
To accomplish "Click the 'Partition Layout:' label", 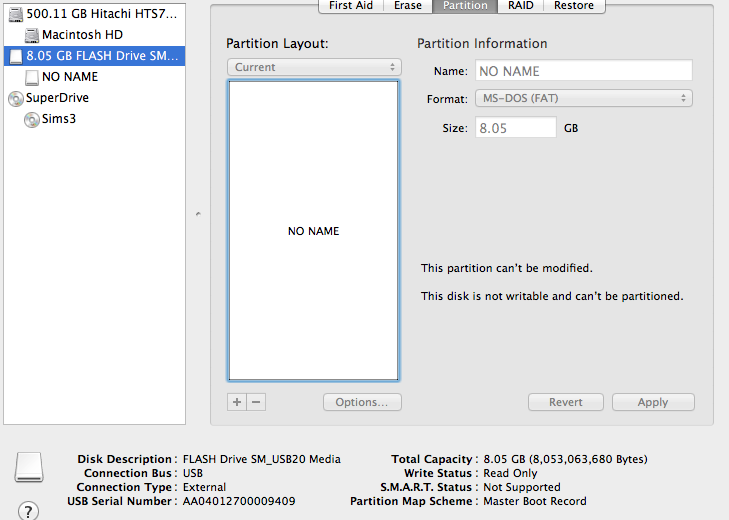I will click(277, 44).
